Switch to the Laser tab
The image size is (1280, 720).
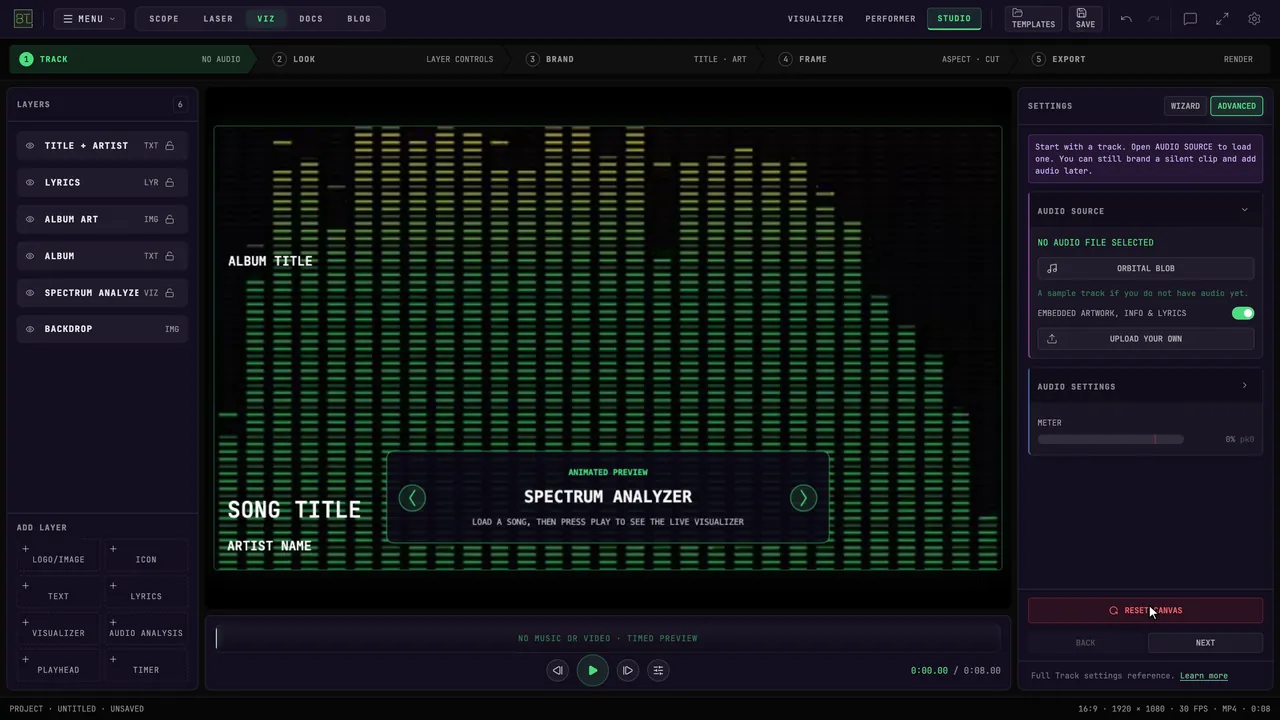[x=218, y=19]
